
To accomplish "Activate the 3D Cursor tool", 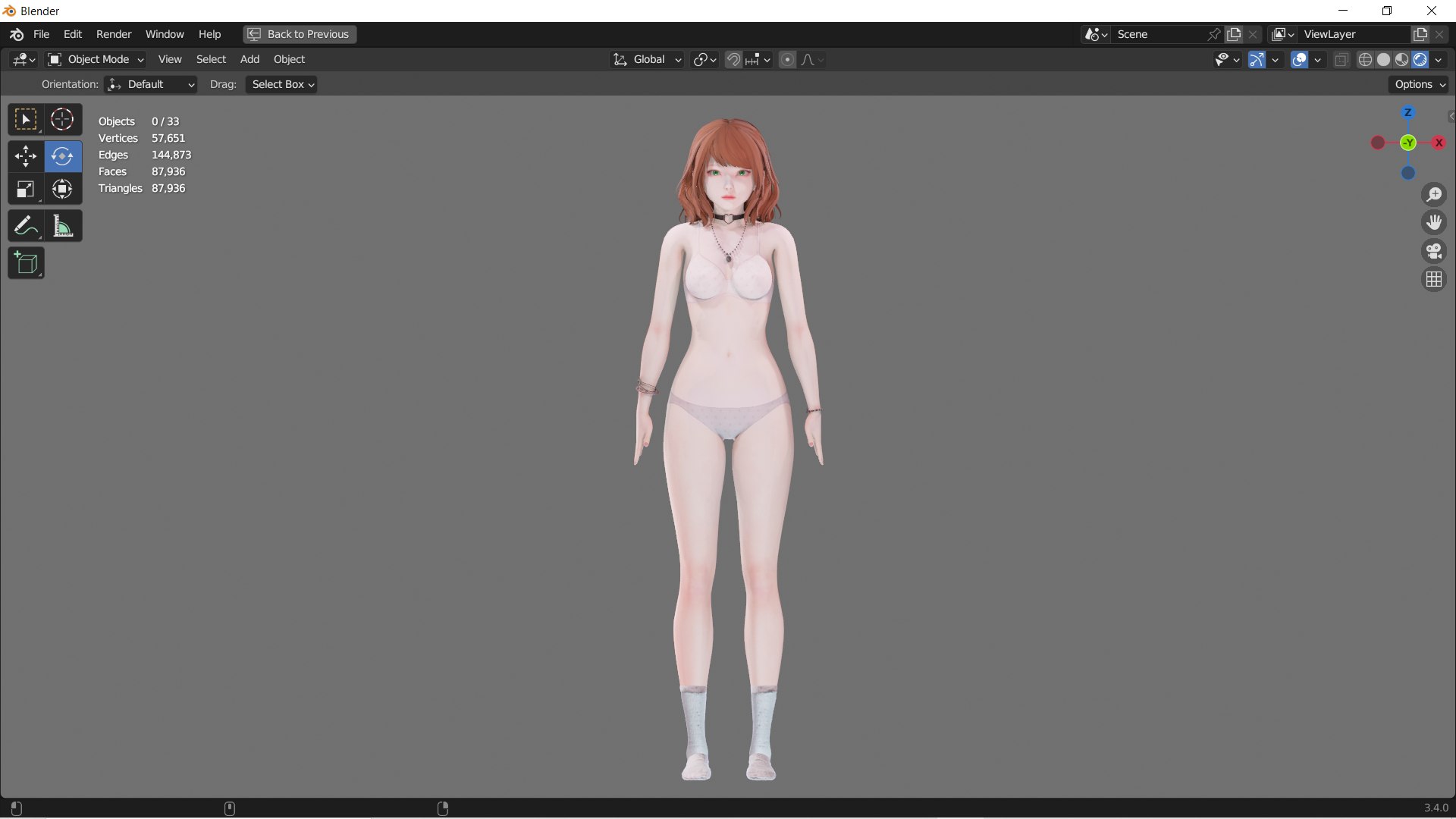I will tap(62, 120).
